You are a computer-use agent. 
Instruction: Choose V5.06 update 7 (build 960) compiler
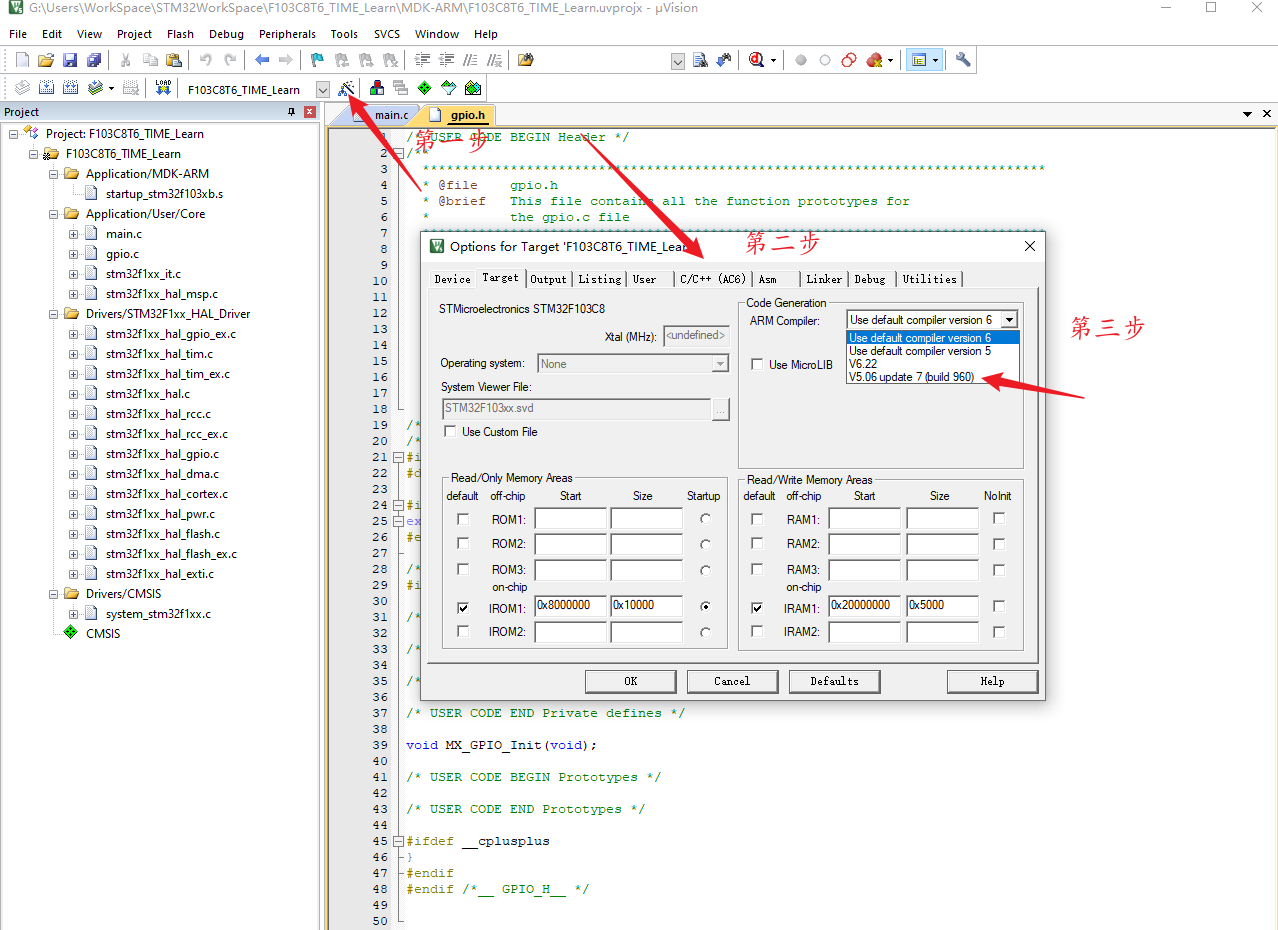point(911,377)
